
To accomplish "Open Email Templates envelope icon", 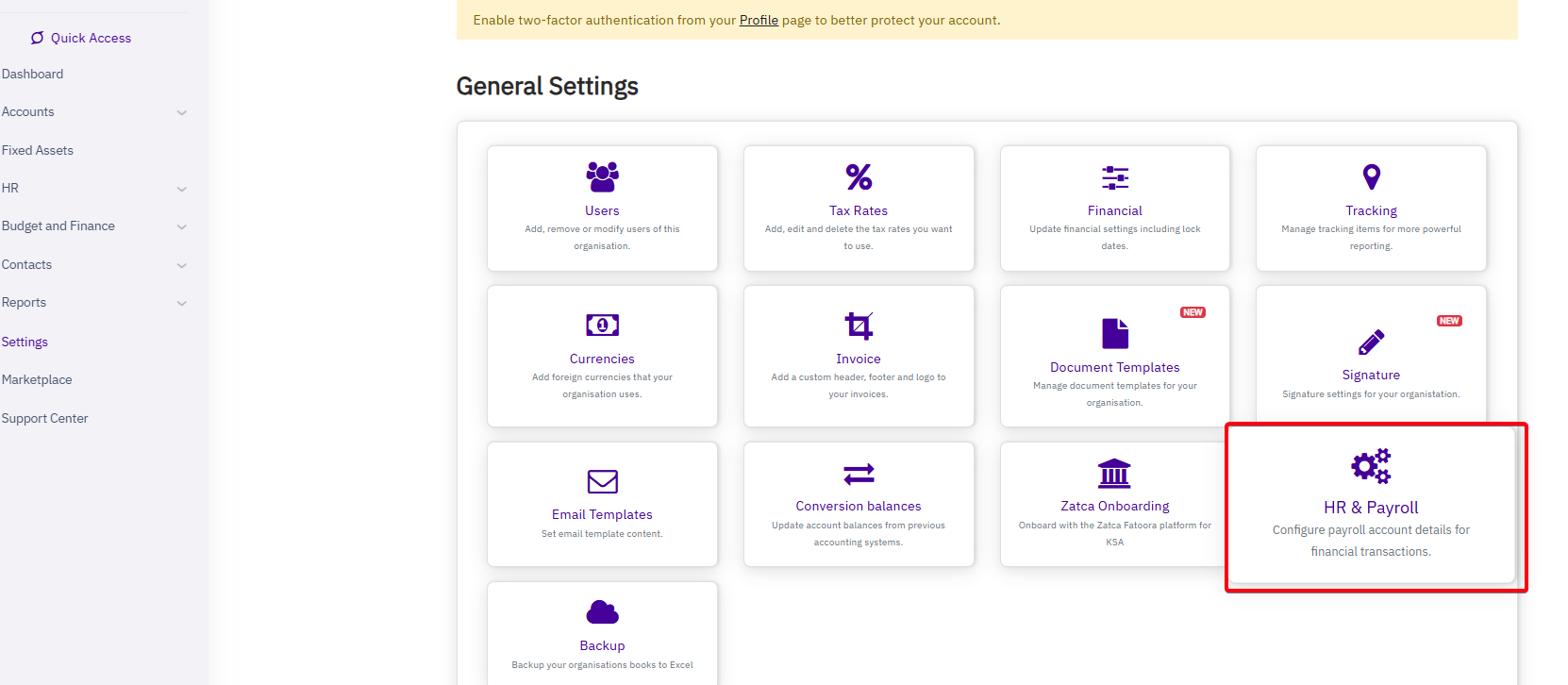I will [x=602, y=481].
